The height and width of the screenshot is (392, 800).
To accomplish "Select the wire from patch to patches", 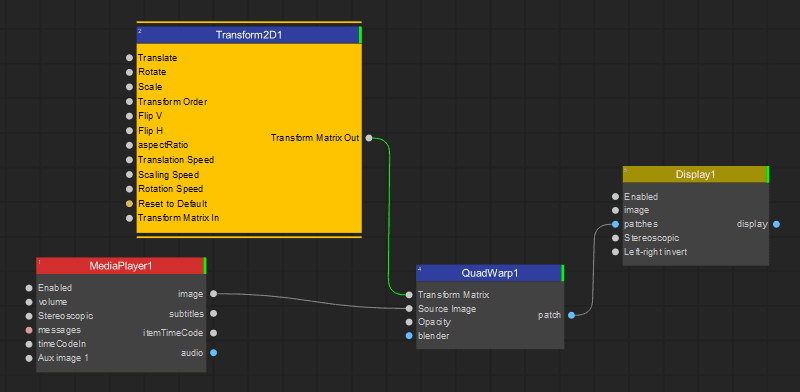I will pos(593,271).
